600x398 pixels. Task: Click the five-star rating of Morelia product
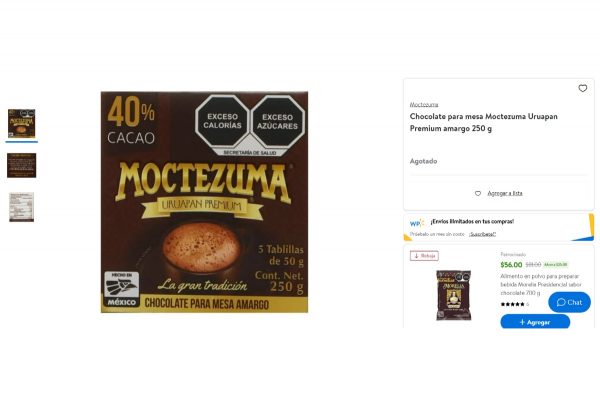[512, 304]
